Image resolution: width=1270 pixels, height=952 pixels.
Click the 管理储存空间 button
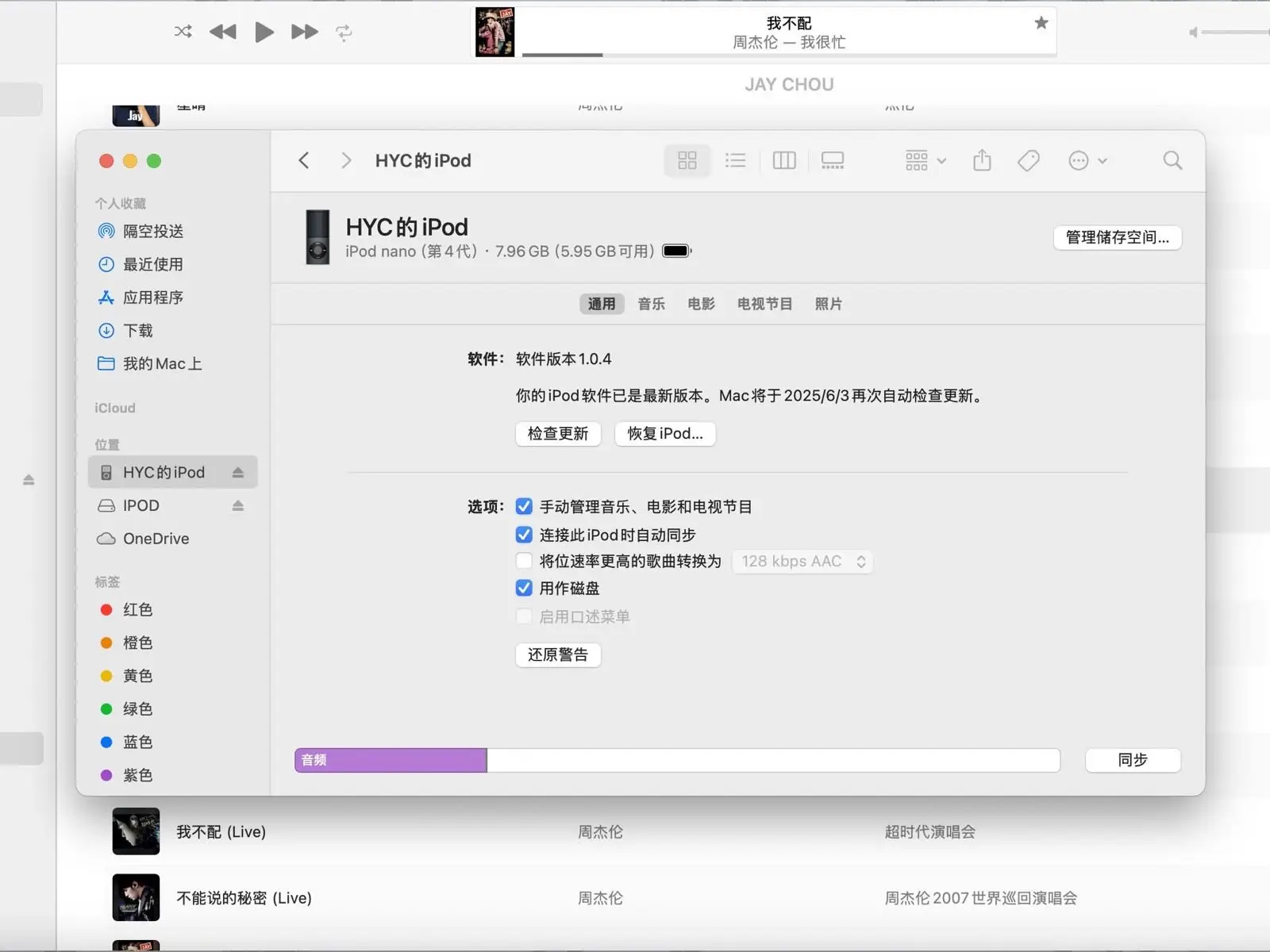1117,237
